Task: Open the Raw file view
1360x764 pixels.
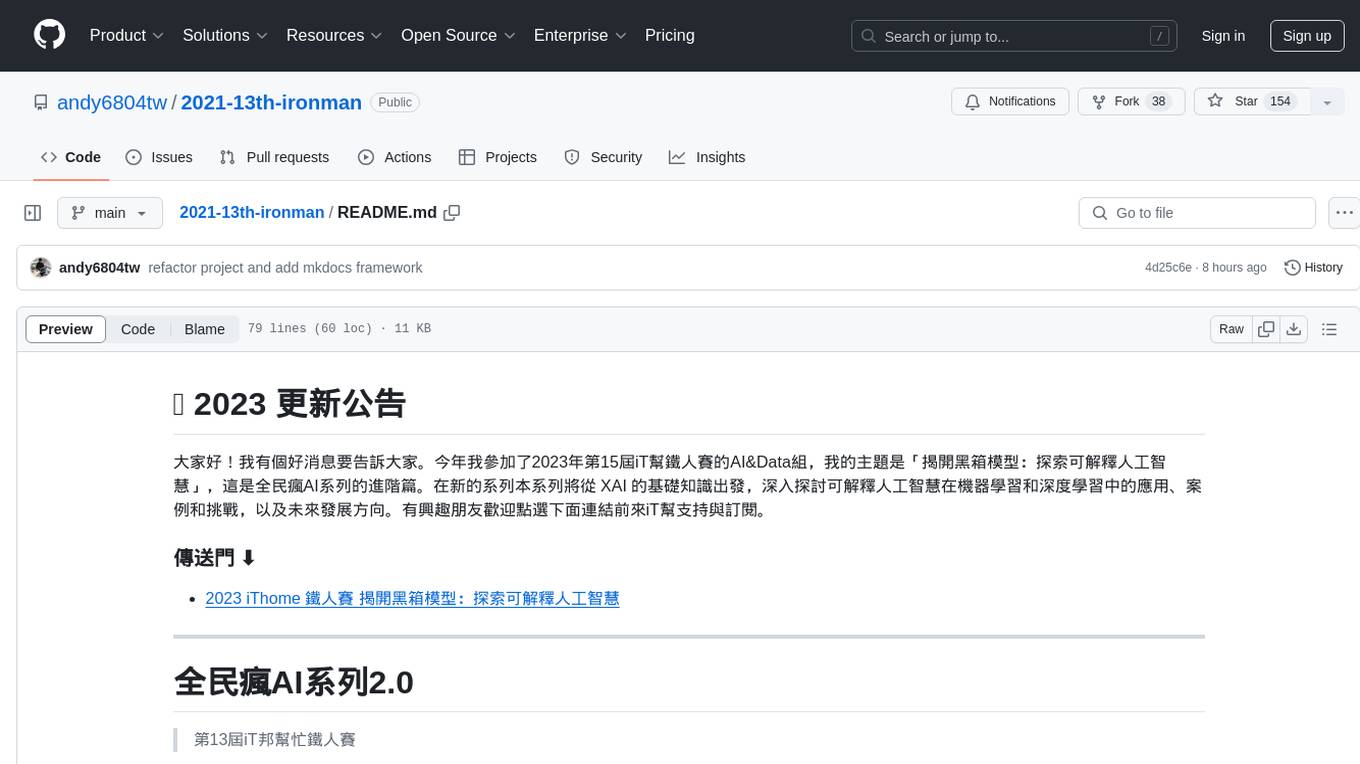Action: [x=1231, y=329]
